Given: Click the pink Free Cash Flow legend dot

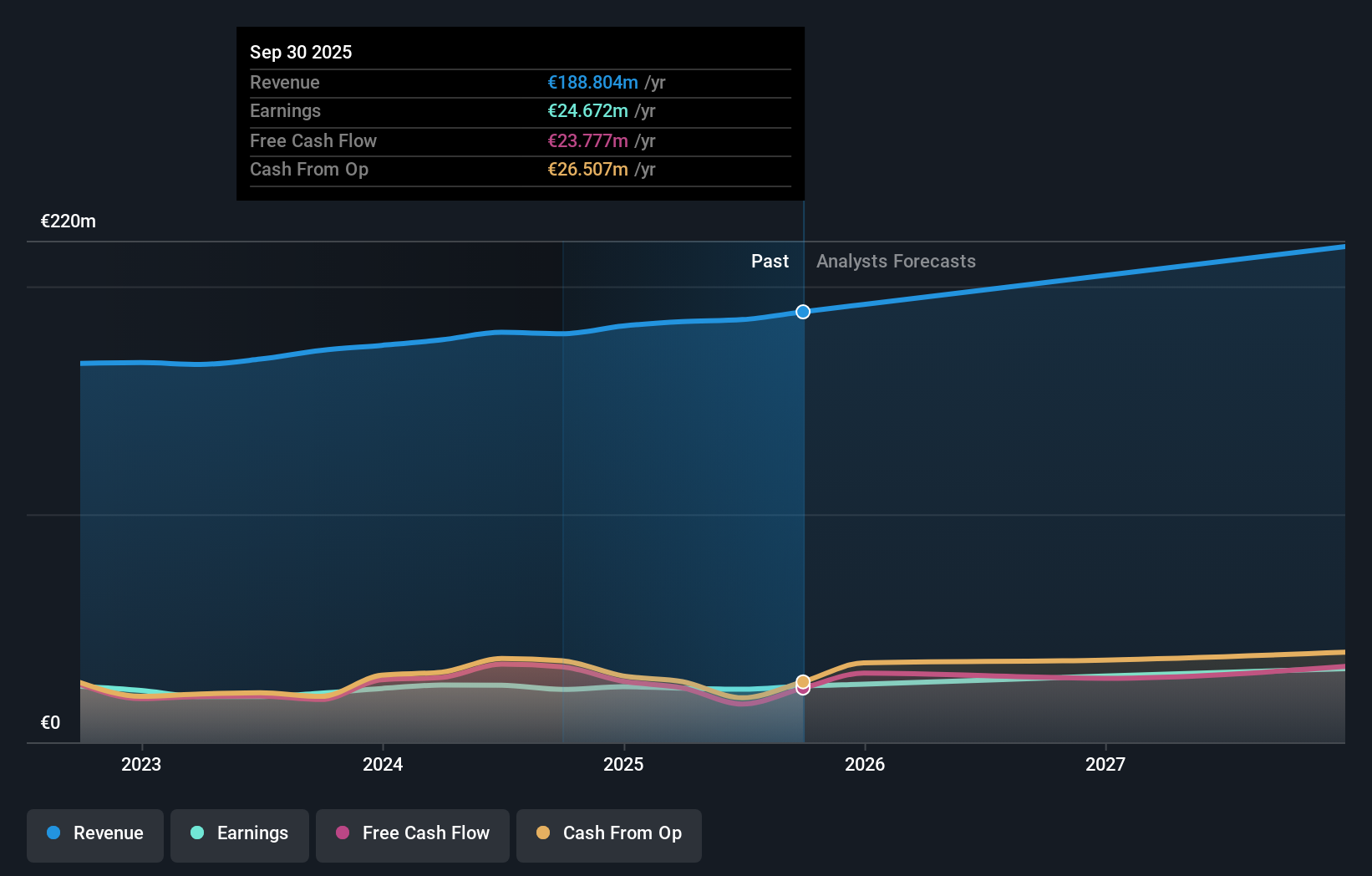Looking at the screenshot, I should 341,833.
